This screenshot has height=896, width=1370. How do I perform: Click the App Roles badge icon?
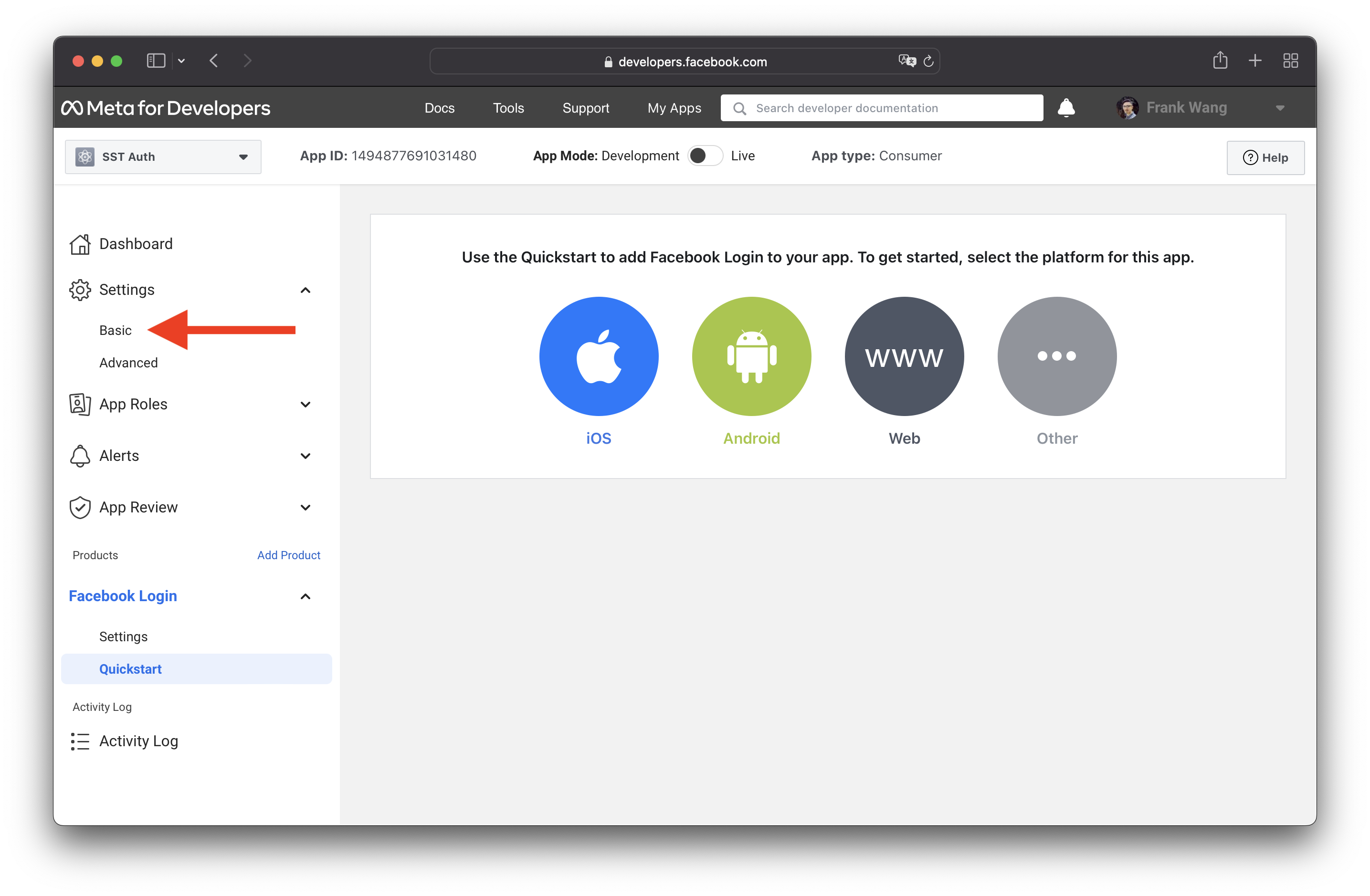(80, 404)
